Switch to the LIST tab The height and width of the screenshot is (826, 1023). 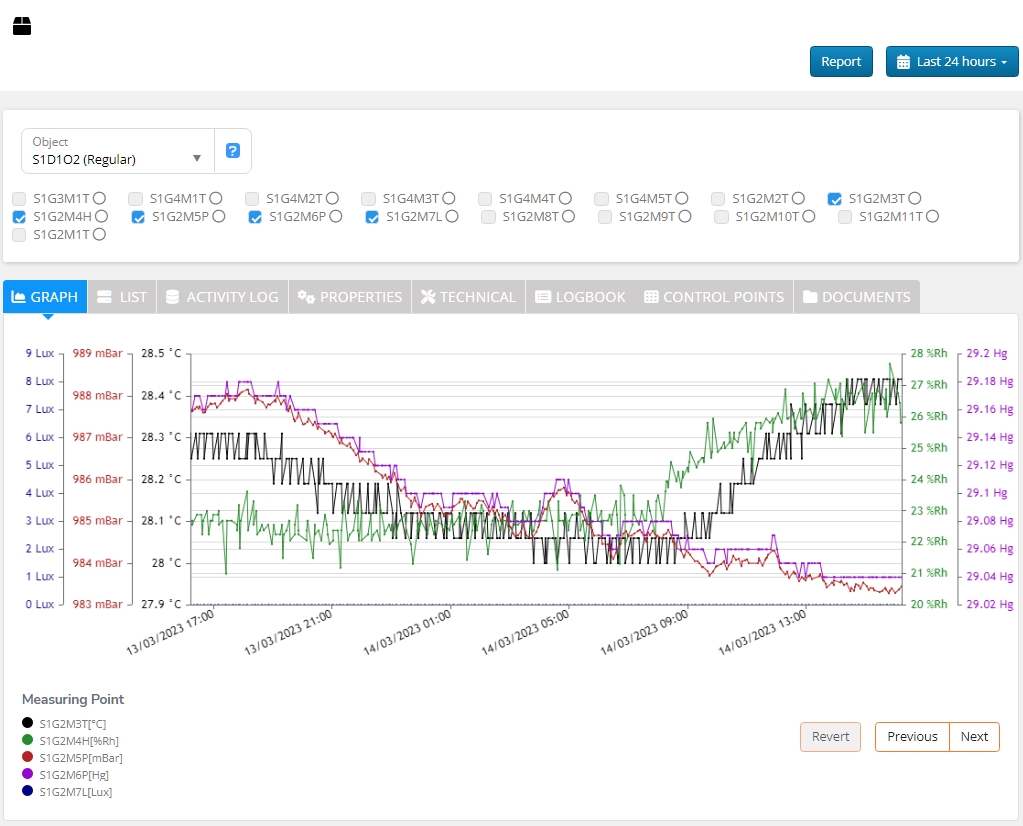tap(122, 297)
